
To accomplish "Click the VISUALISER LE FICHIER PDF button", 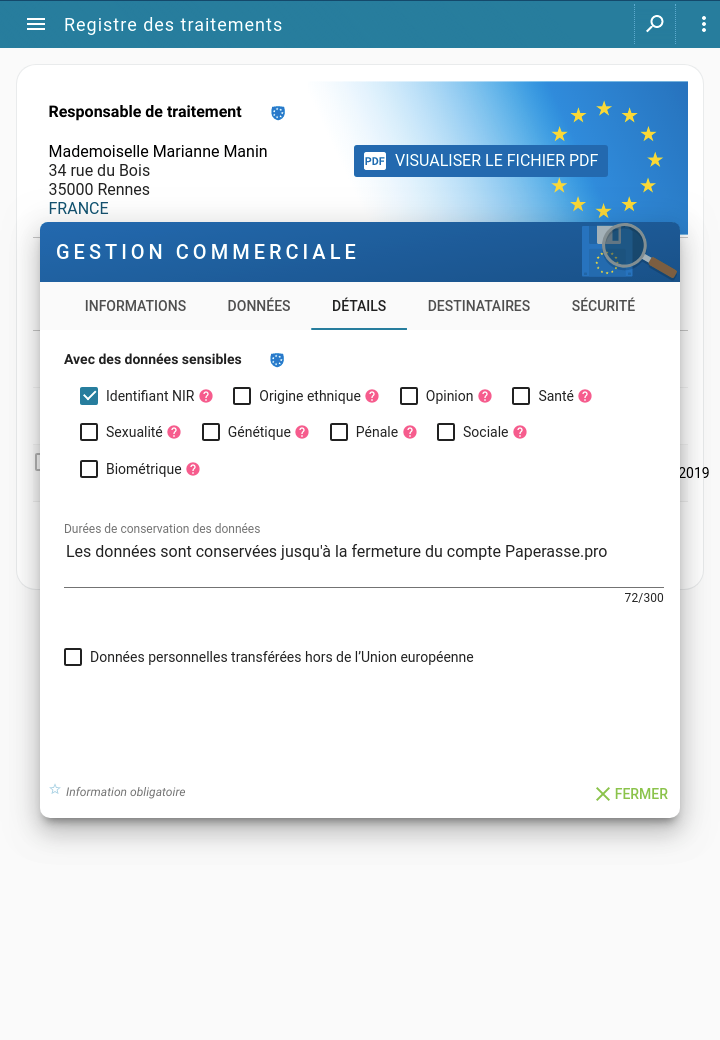I will click(481, 160).
